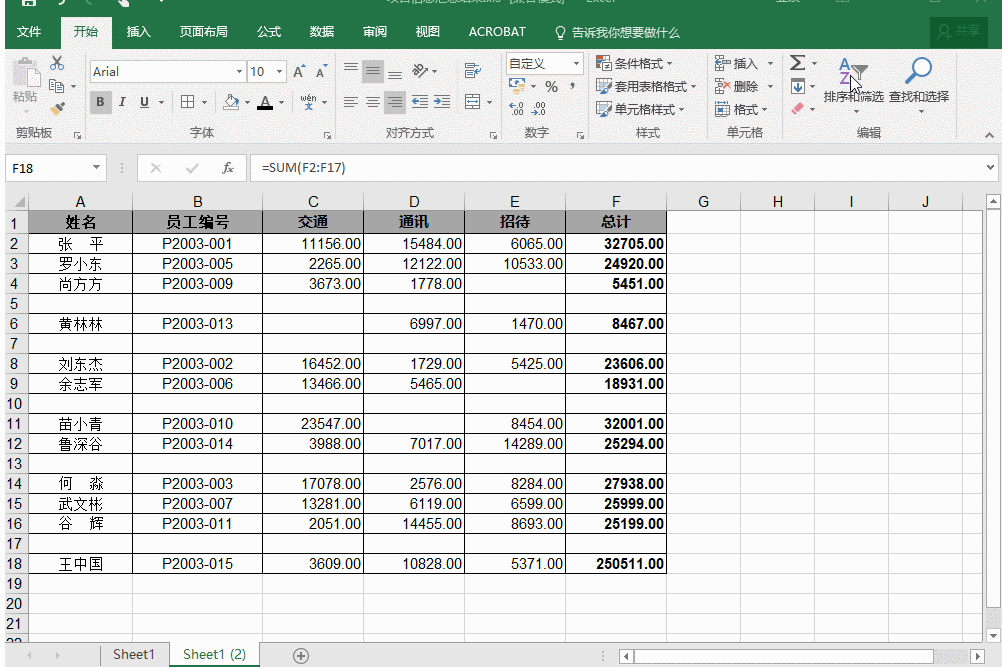Open 单元格样式 cell styles menu
This screenshot has width=1002, height=667.
[x=640, y=109]
